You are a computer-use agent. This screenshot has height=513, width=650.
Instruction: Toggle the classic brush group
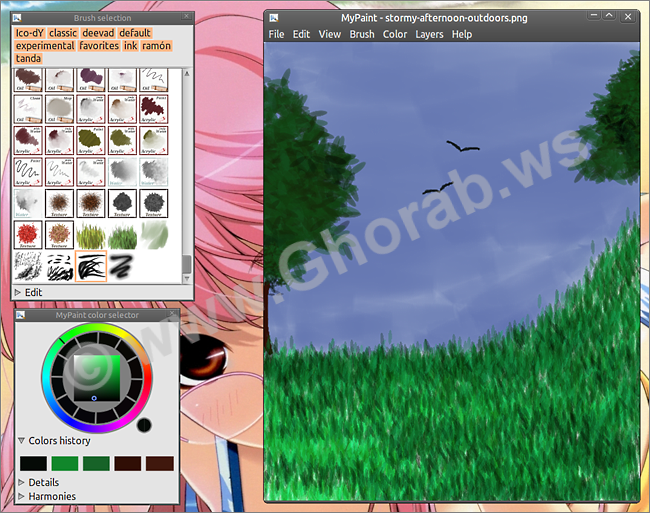63,33
